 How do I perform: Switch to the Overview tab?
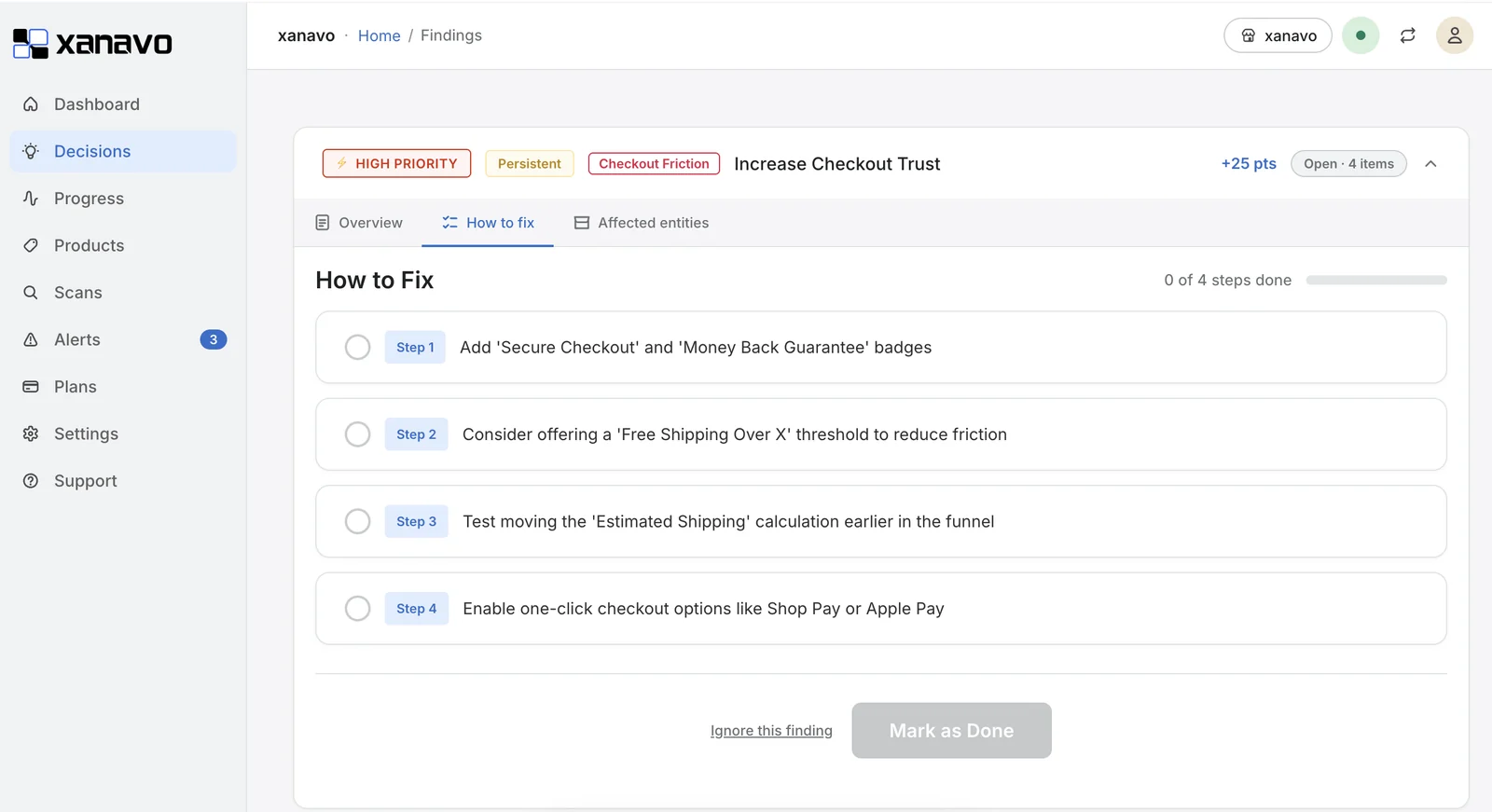coord(359,223)
